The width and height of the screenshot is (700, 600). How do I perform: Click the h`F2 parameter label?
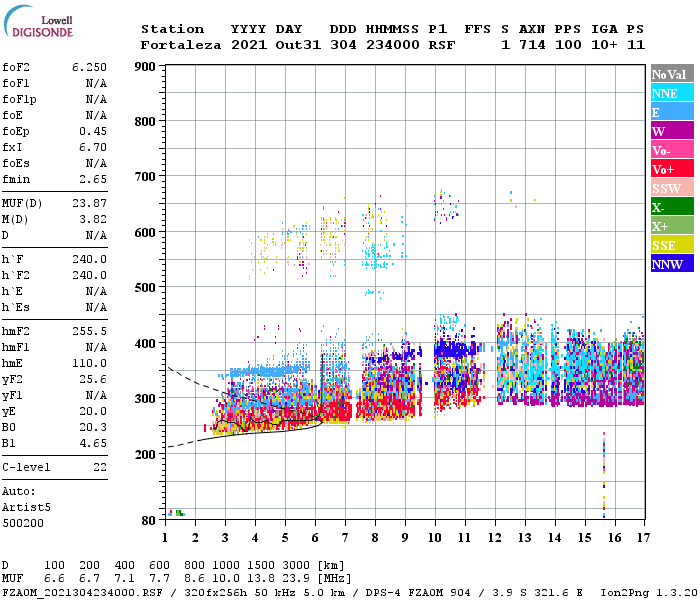coord(16,275)
